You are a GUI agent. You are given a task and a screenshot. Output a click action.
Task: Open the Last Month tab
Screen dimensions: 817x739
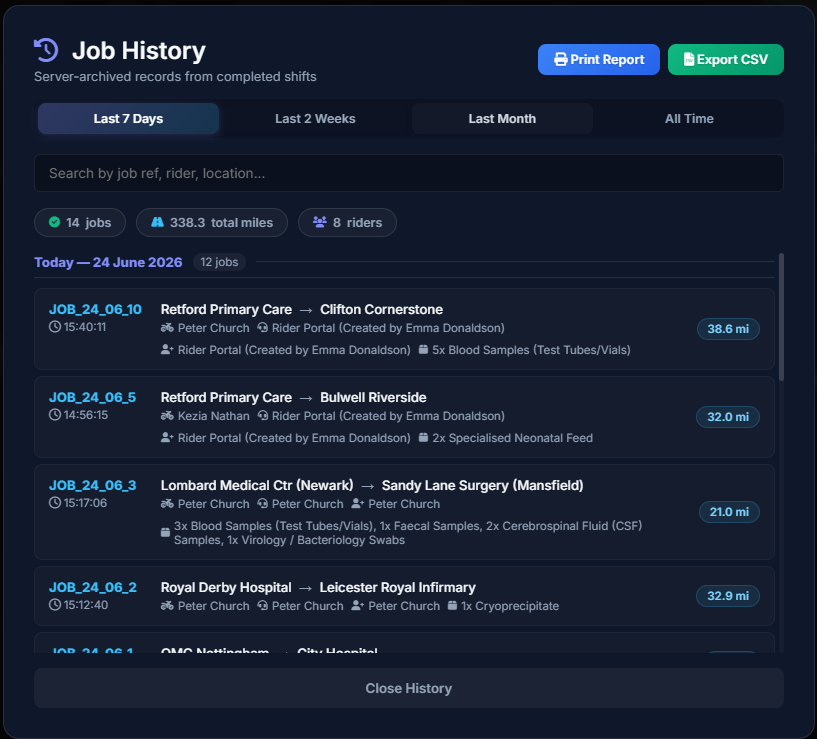point(502,118)
